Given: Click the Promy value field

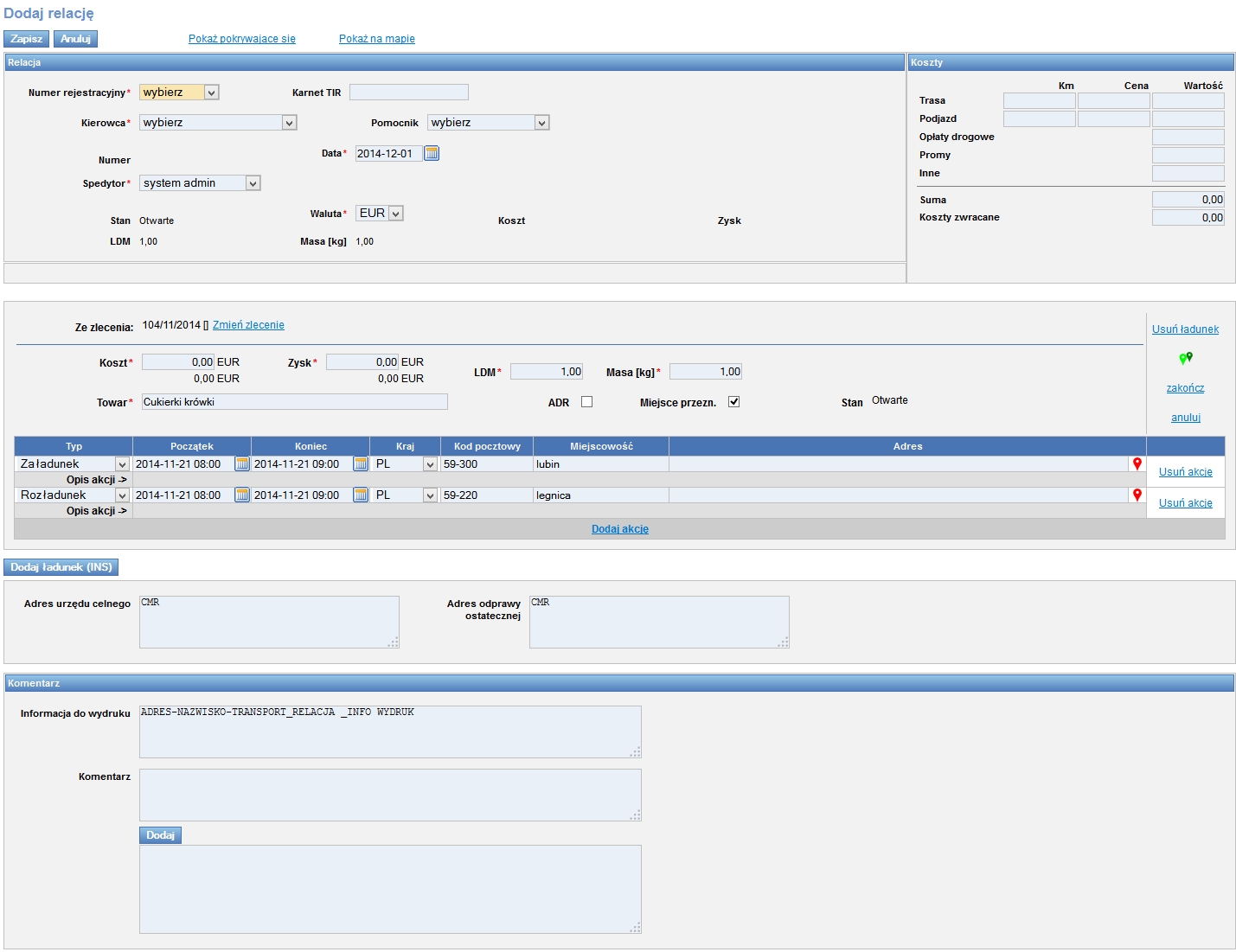Looking at the screenshot, I should pyautogui.click(x=1188, y=156).
